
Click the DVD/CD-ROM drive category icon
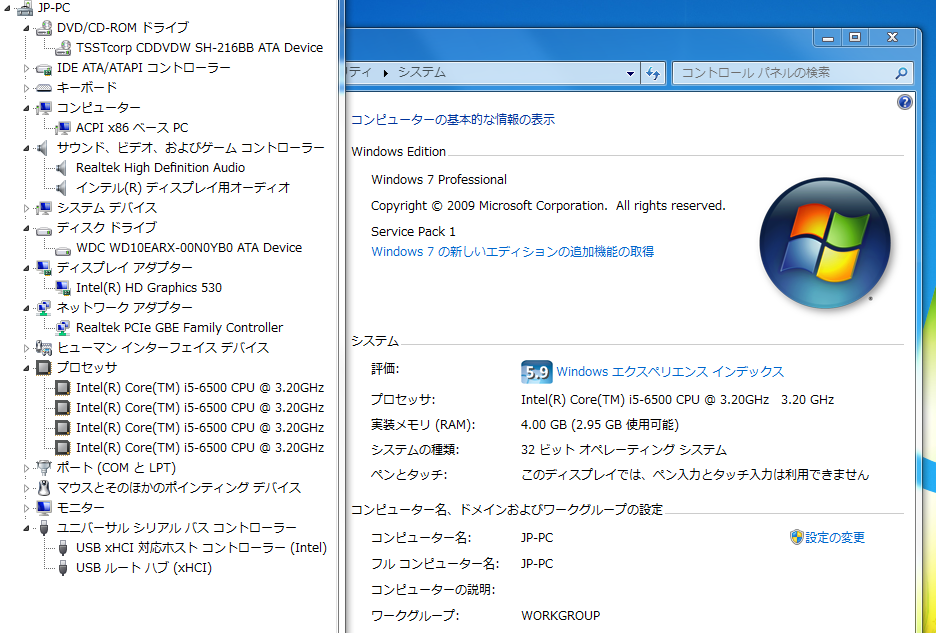point(44,27)
